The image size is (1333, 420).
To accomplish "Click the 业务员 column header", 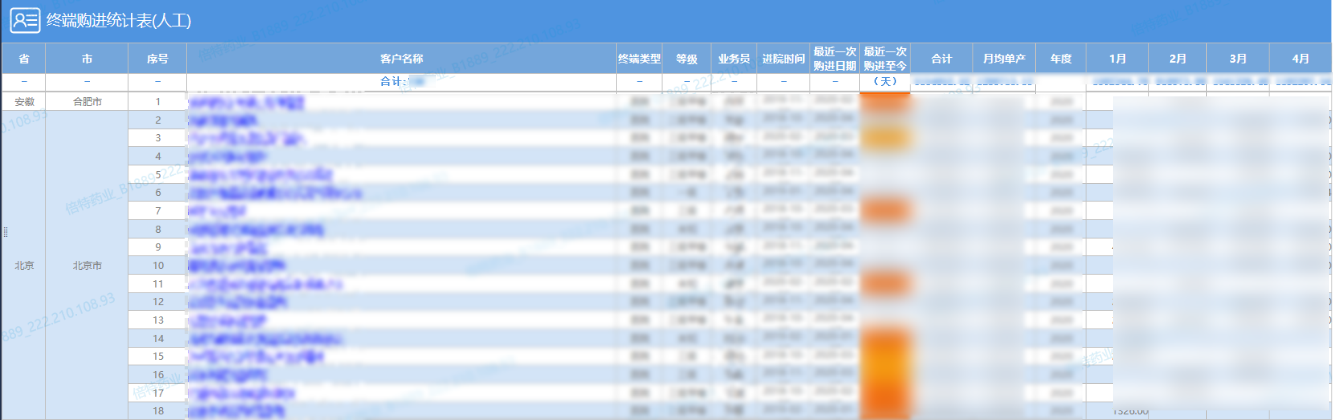I will point(733,59).
